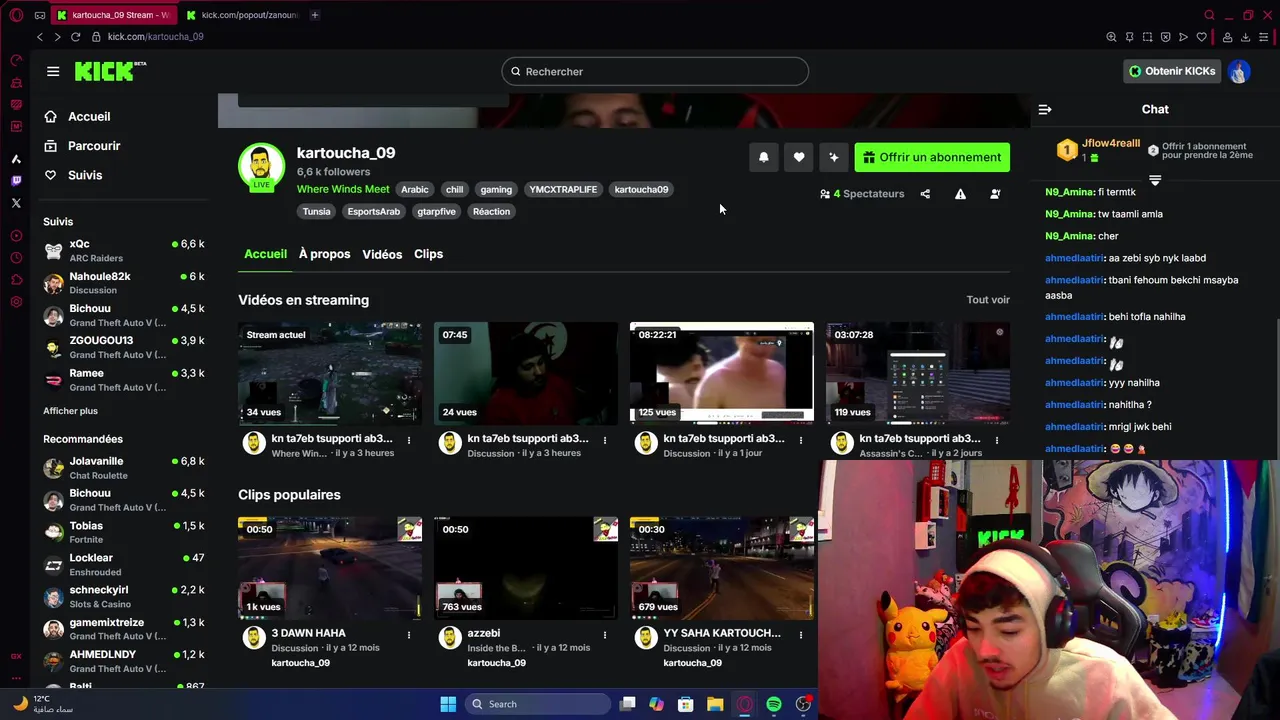Open Jolavanille recommended channel
Image resolution: width=1280 pixels, height=720 pixels.
[x=124, y=468]
